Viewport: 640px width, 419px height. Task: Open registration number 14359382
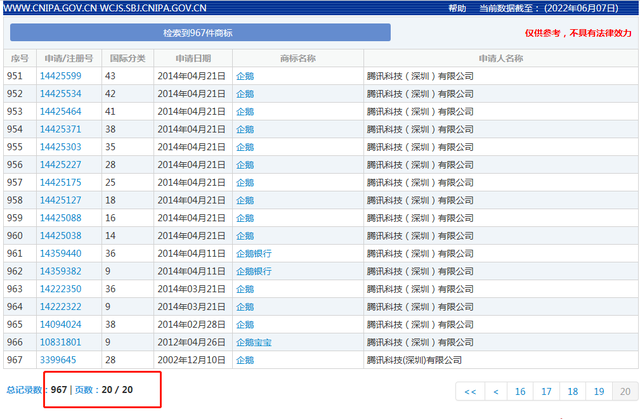click(x=60, y=271)
